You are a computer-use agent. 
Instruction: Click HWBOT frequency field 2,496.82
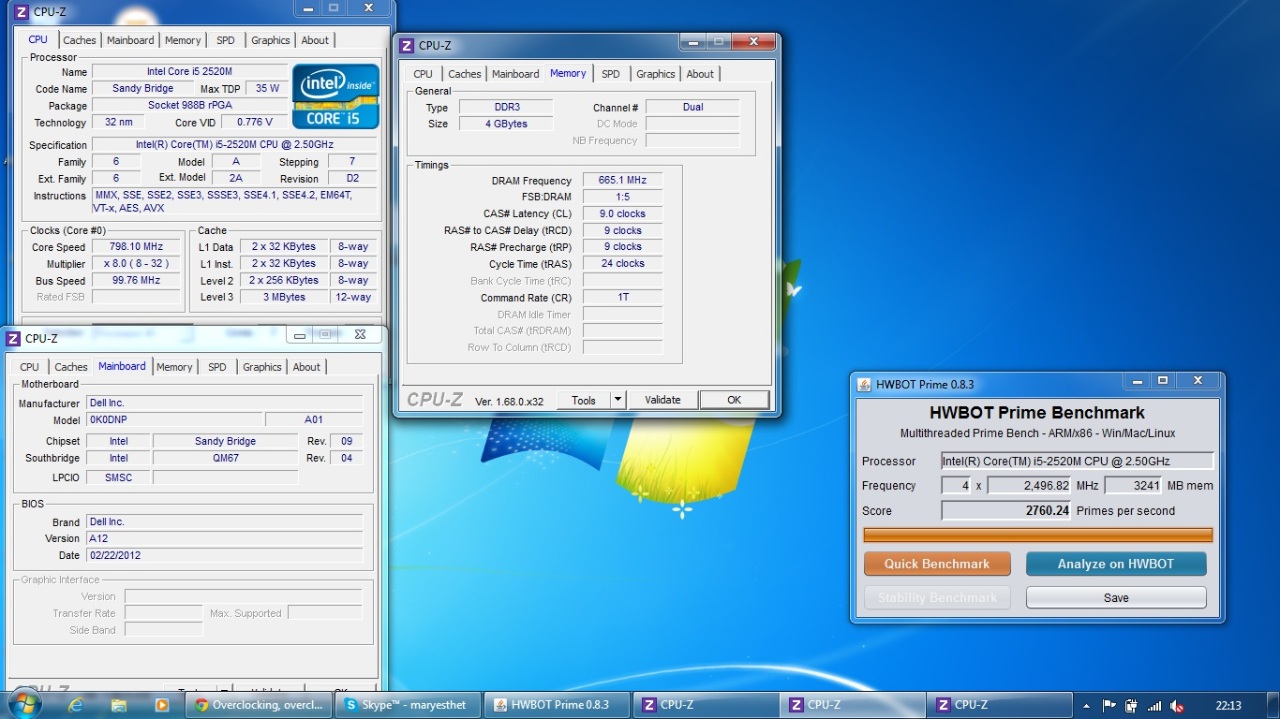(1029, 486)
